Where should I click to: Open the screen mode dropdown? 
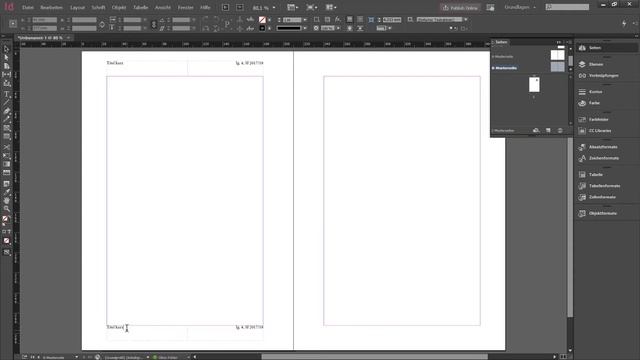(311, 7)
